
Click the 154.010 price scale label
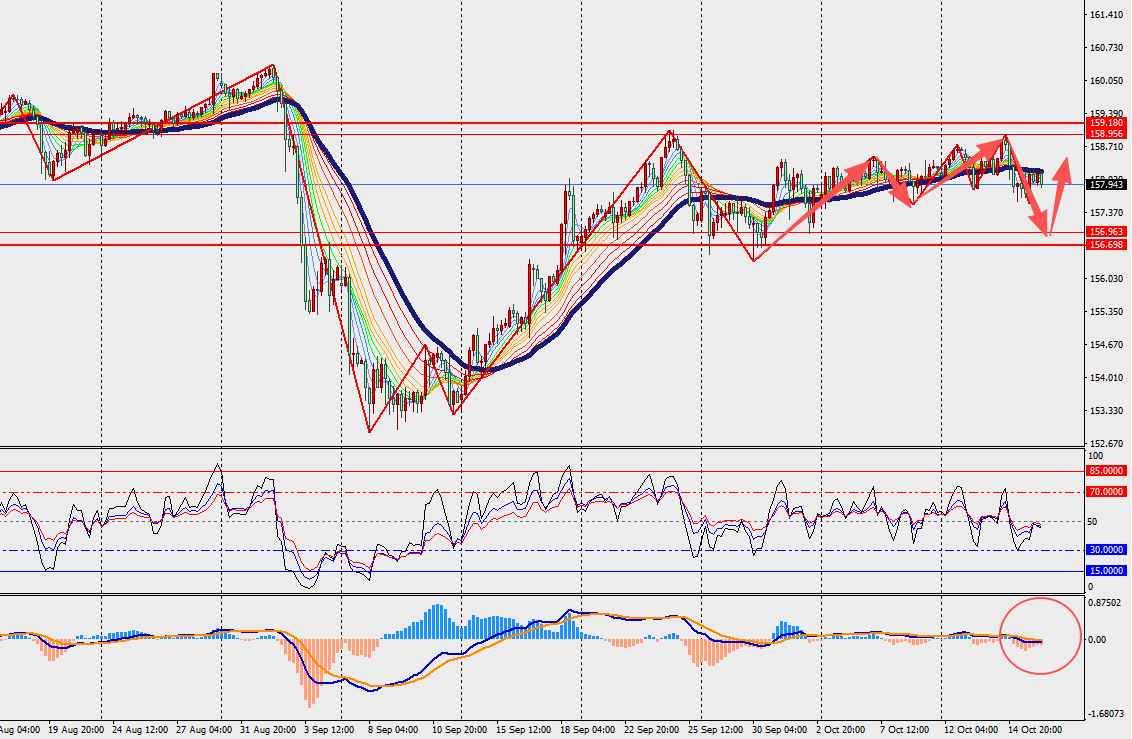tap(1106, 377)
